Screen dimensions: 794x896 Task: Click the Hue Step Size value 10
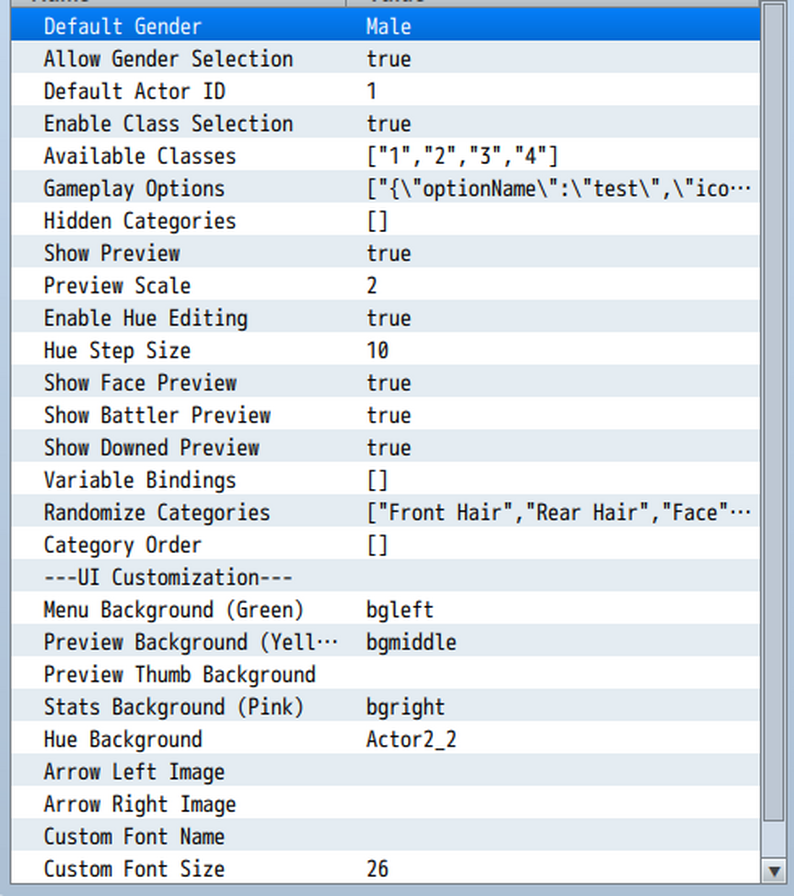378,350
